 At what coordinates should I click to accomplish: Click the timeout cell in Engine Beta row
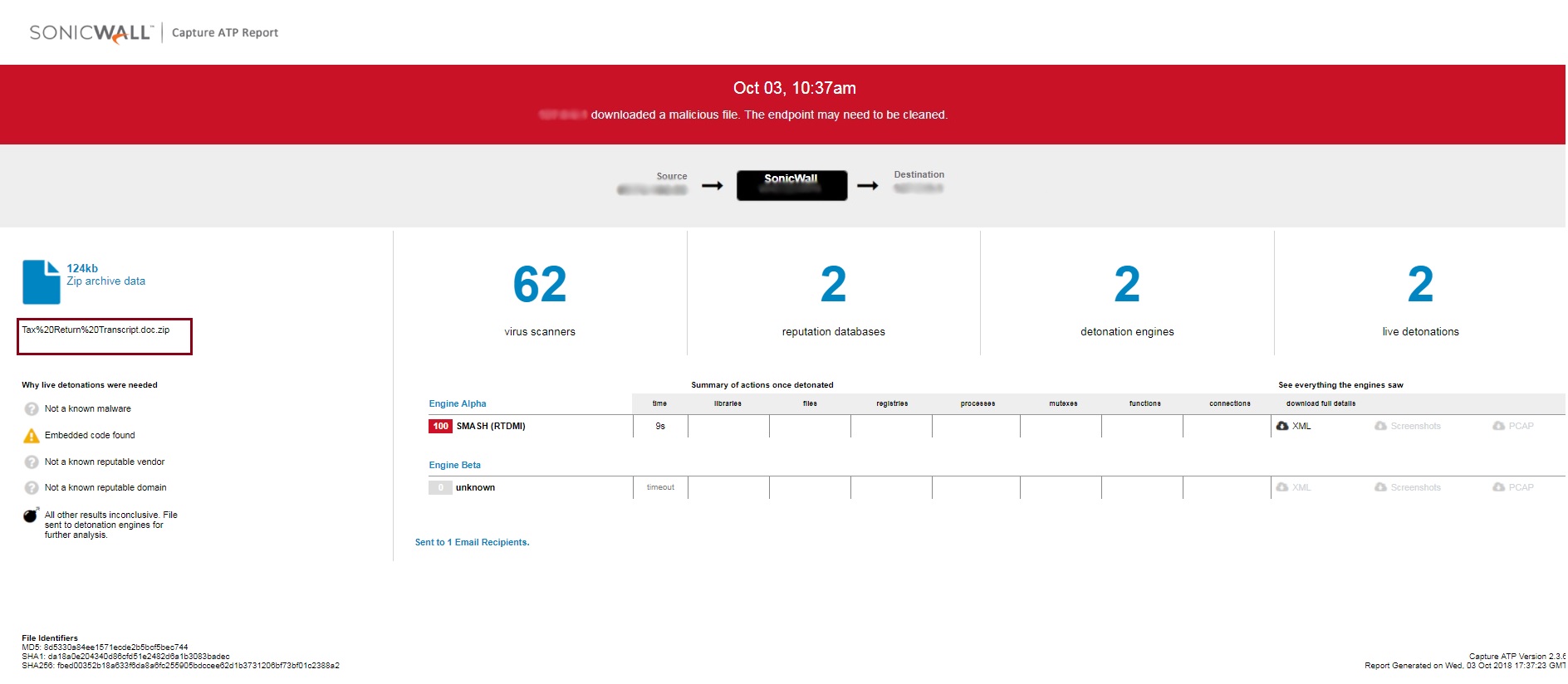(660, 488)
